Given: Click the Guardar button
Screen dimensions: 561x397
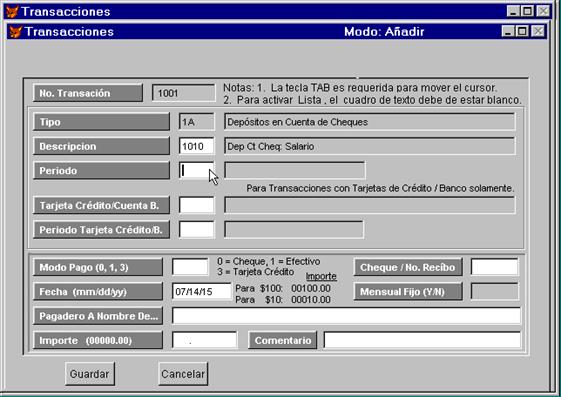Looking at the screenshot, I should (90, 374).
